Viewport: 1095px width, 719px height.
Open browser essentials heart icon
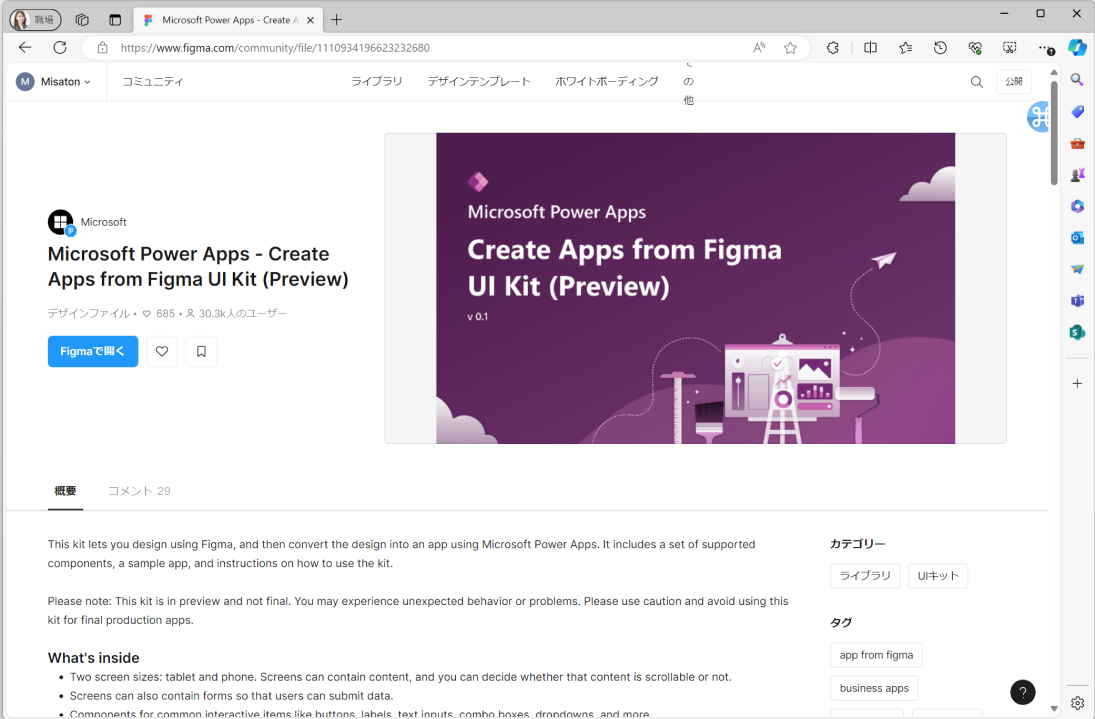pyautogui.click(x=975, y=47)
